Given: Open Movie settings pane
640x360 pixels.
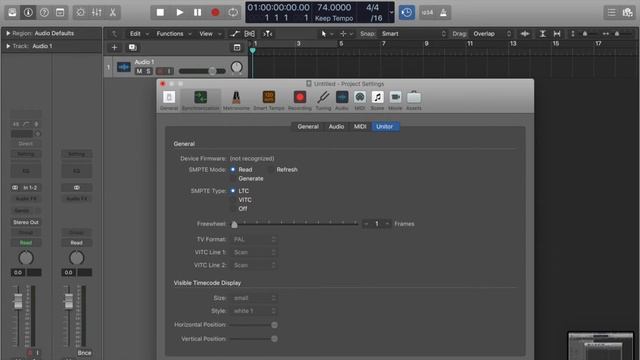Looking at the screenshot, I should click(395, 100).
